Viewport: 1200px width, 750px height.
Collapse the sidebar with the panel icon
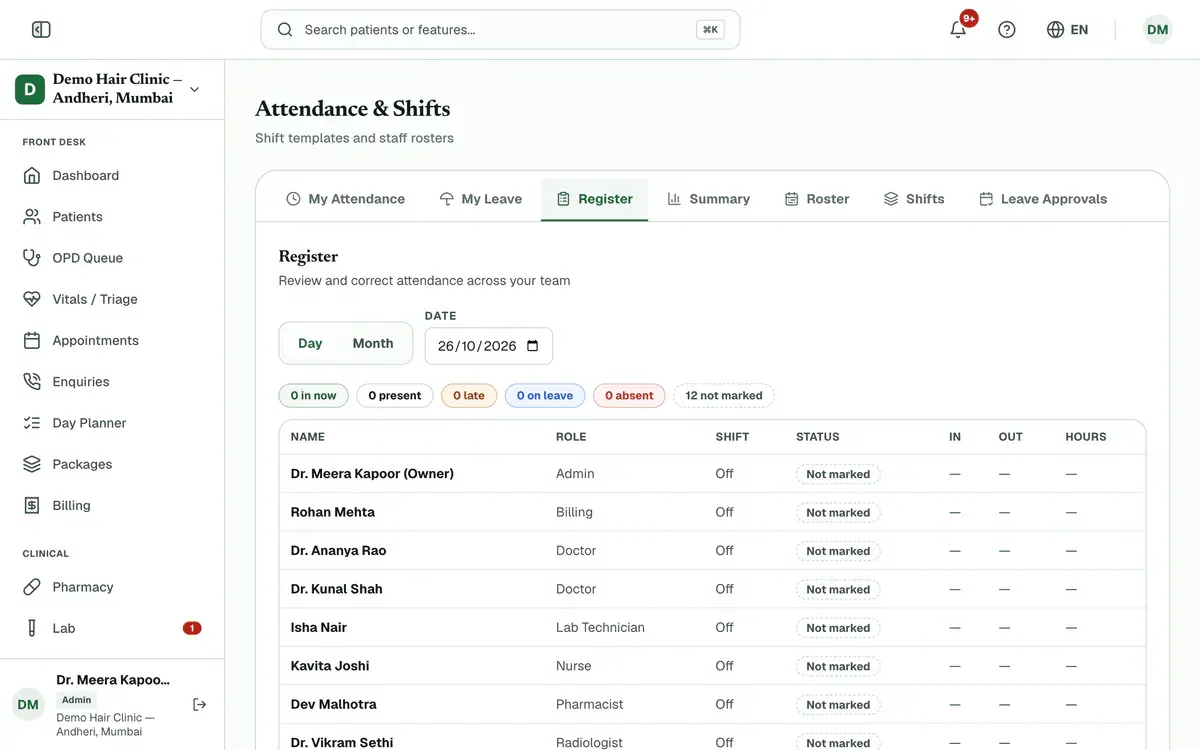click(x=41, y=30)
